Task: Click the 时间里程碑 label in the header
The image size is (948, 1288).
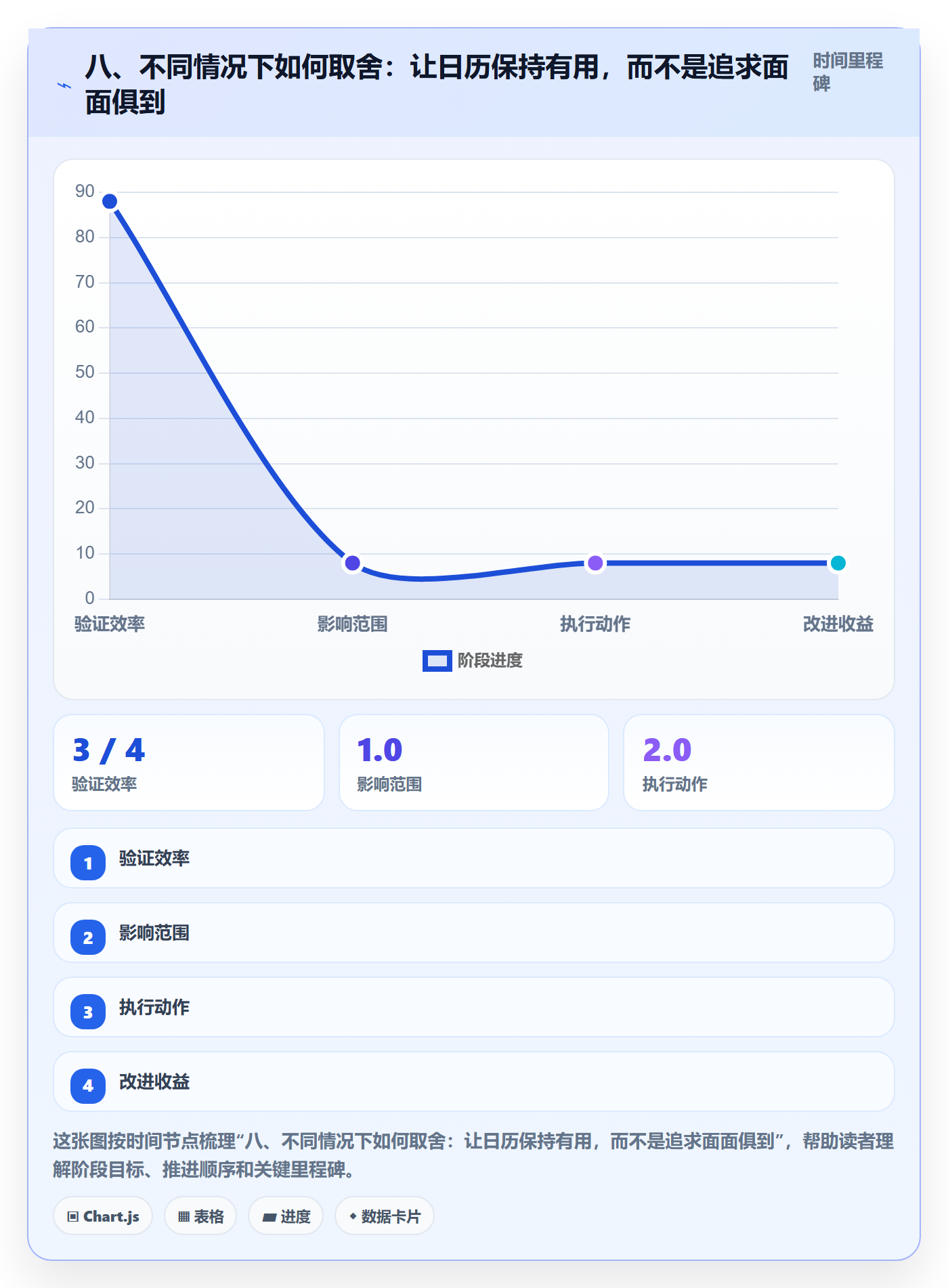Action: tap(848, 72)
